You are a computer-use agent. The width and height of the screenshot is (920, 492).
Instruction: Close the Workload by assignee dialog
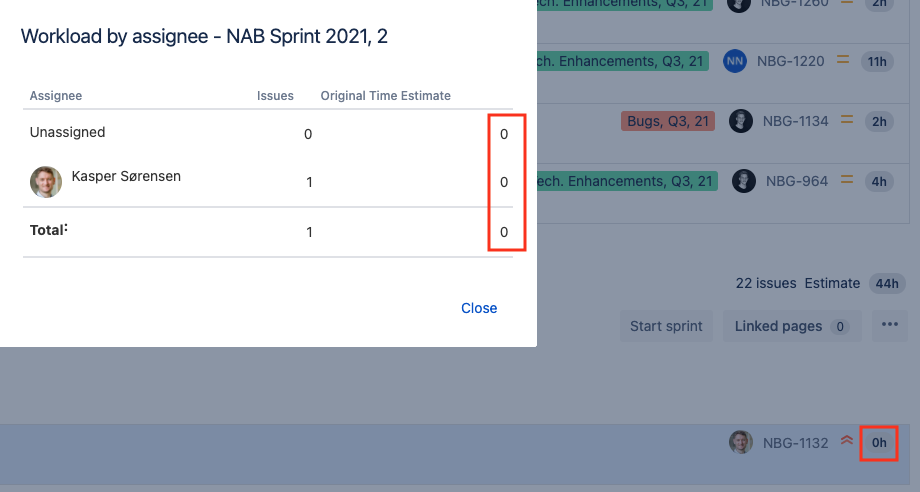click(x=479, y=308)
